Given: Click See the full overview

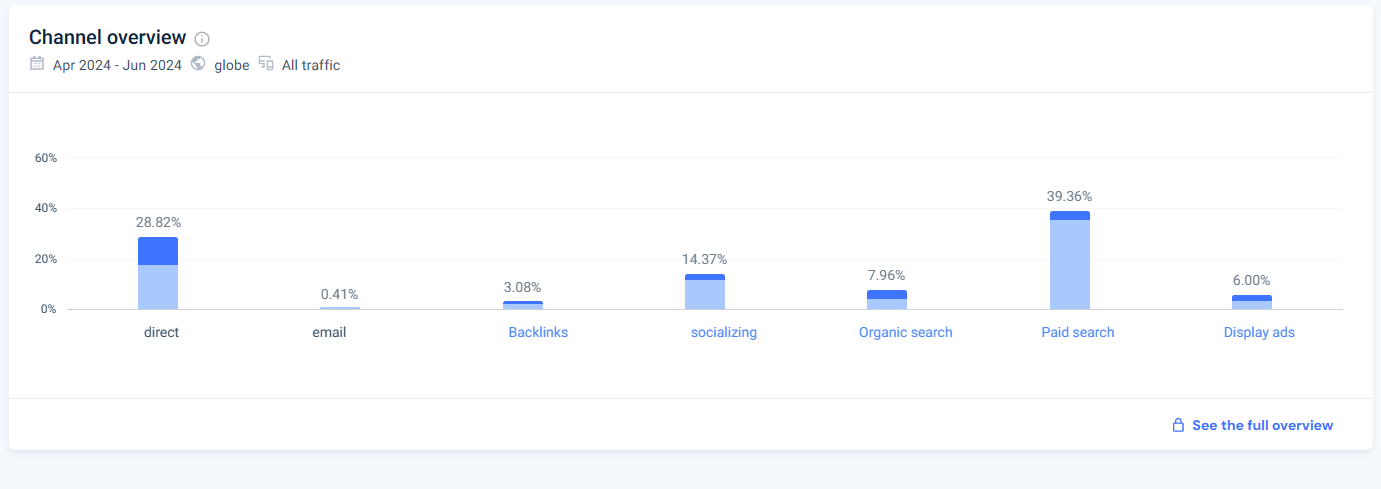Looking at the screenshot, I should point(1262,425).
